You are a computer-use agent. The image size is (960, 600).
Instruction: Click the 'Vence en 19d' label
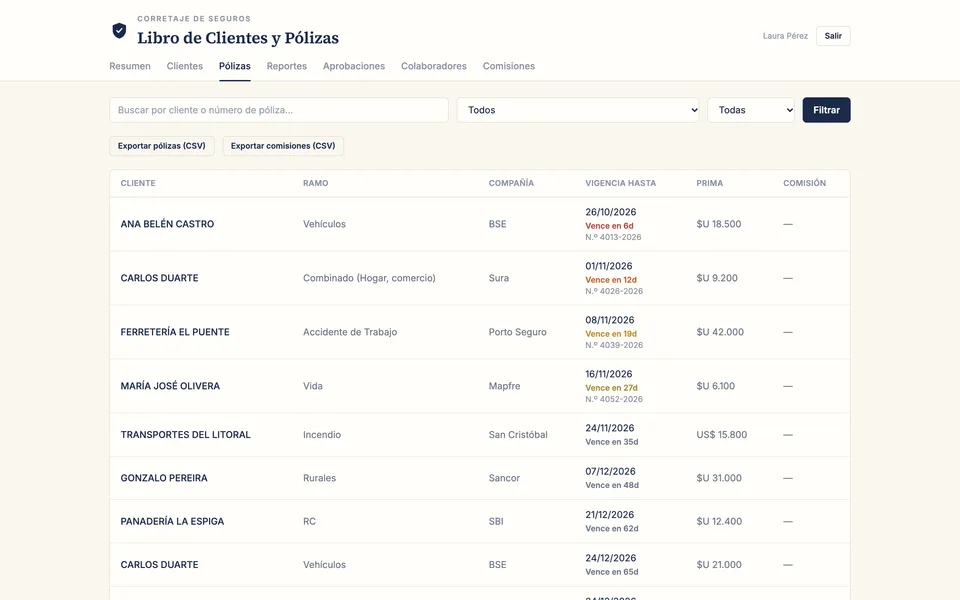(x=611, y=334)
